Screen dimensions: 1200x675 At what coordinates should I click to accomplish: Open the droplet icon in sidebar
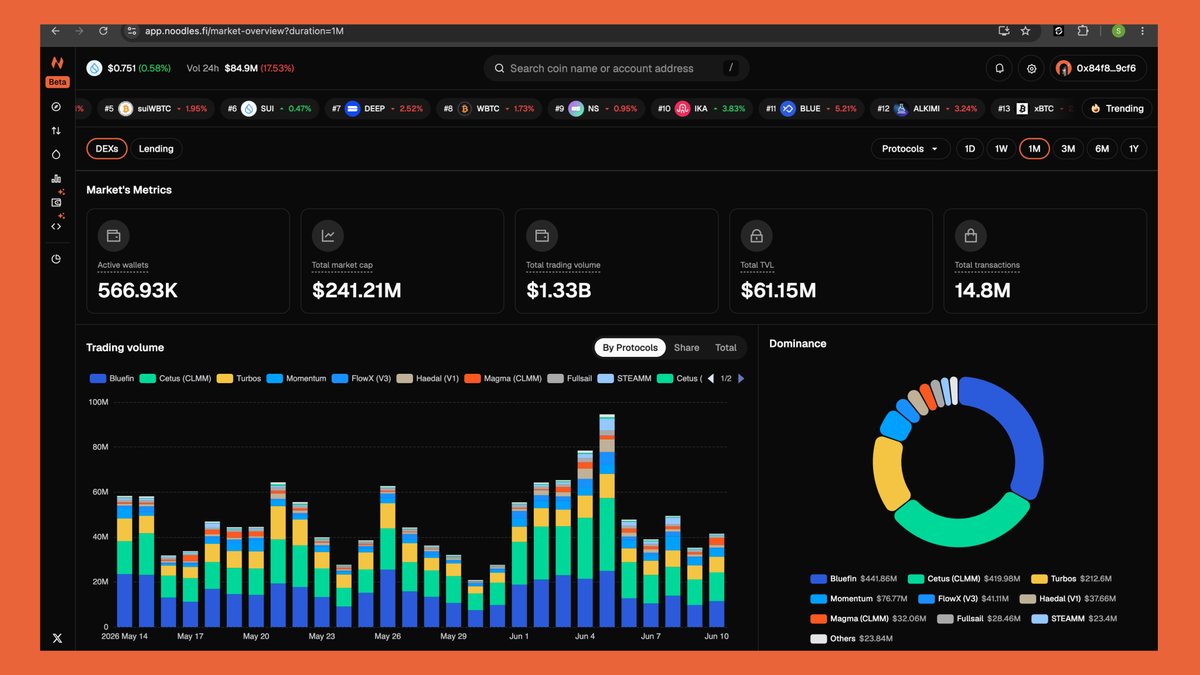coord(56,154)
